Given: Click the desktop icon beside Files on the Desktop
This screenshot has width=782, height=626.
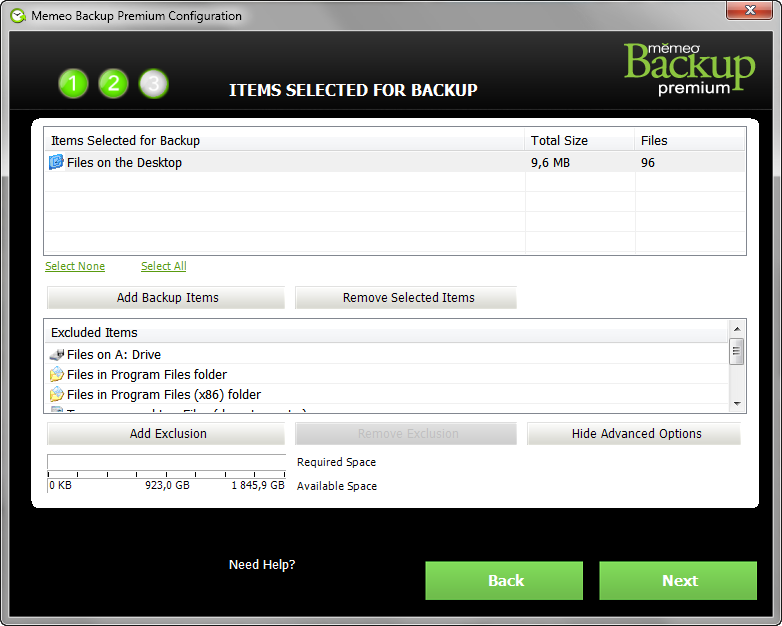Looking at the screenshot, I should (56, 162).
